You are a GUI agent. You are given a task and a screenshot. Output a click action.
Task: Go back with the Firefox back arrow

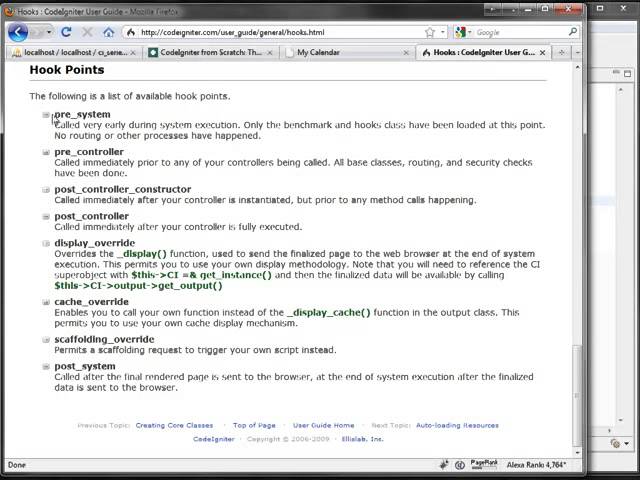18,32
